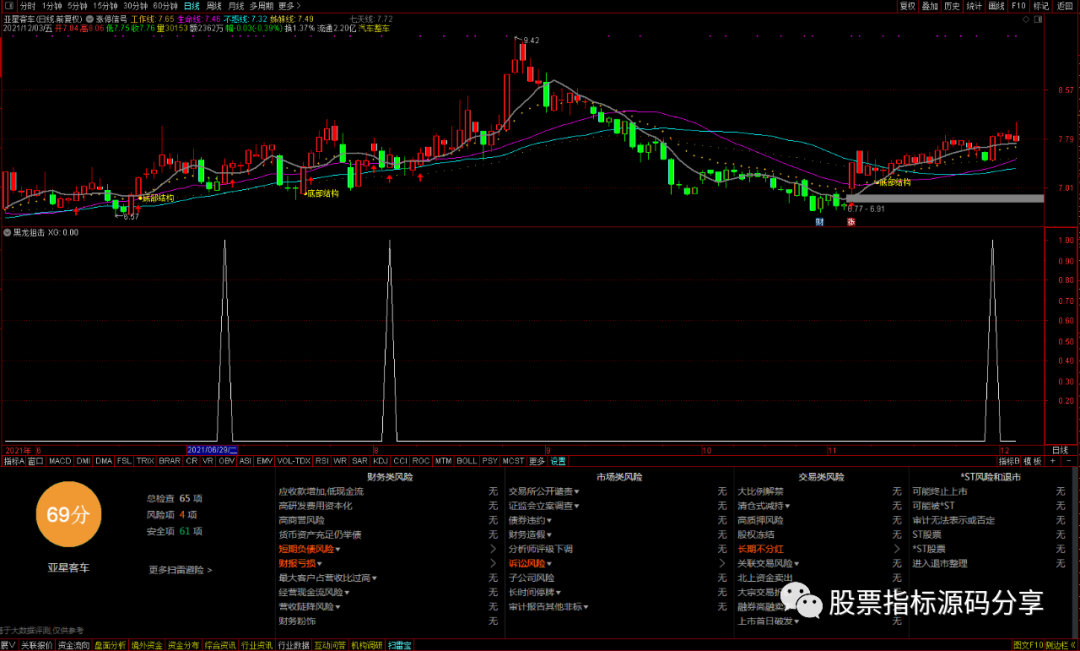The width and height of the screenshot is (1080, 651).
Task: Open the 多周期 multi-period view
Action: (262, 6)
